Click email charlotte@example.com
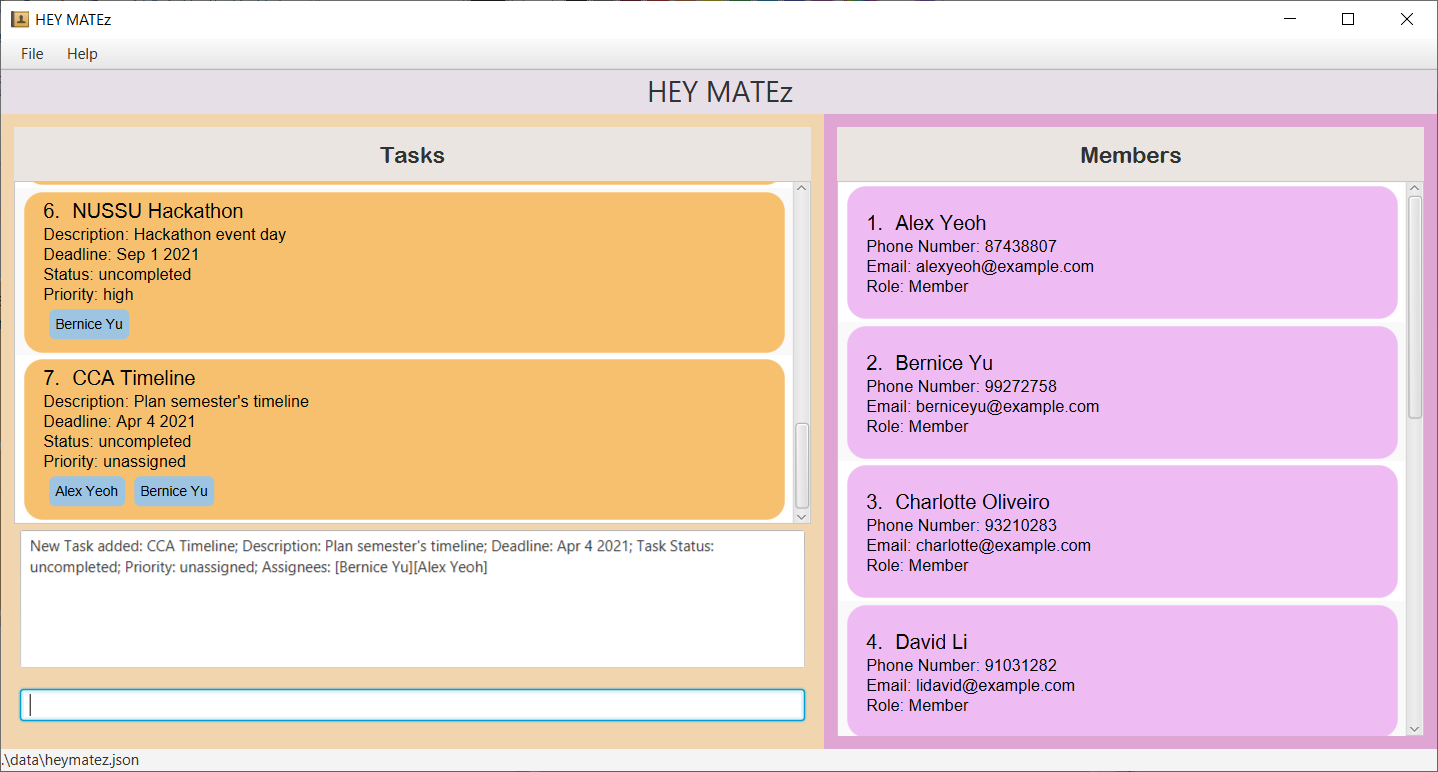The image size is (1438, 772). point(1003,546)
